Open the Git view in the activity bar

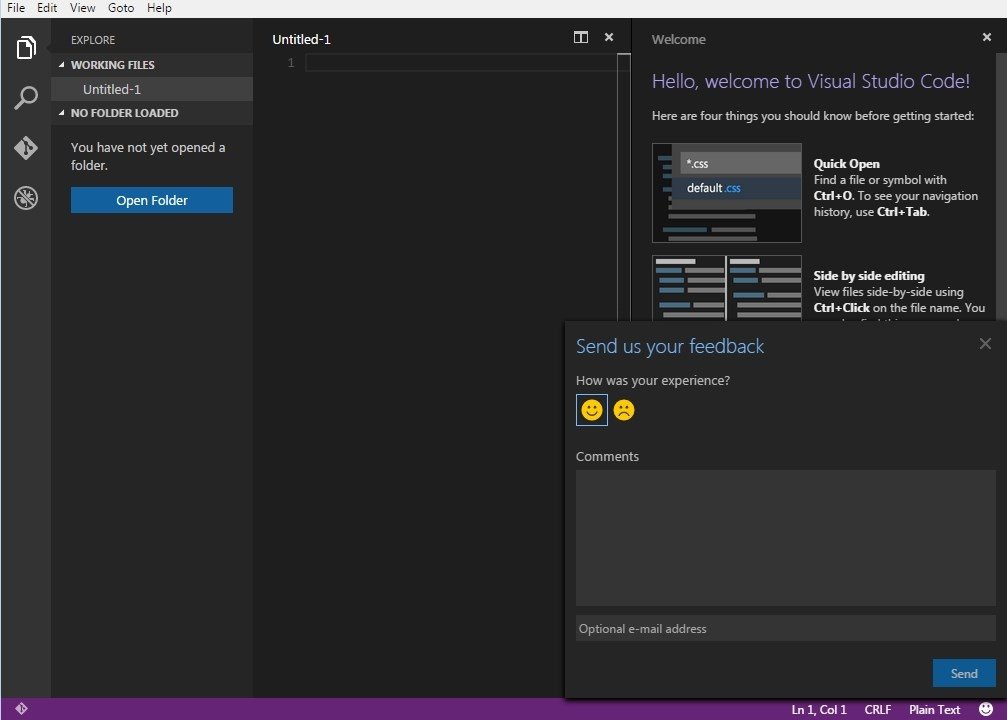(x=25, y=147)
